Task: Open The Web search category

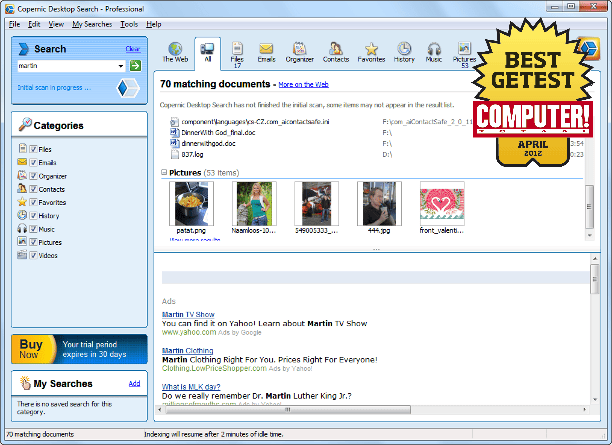Action: 175,53
